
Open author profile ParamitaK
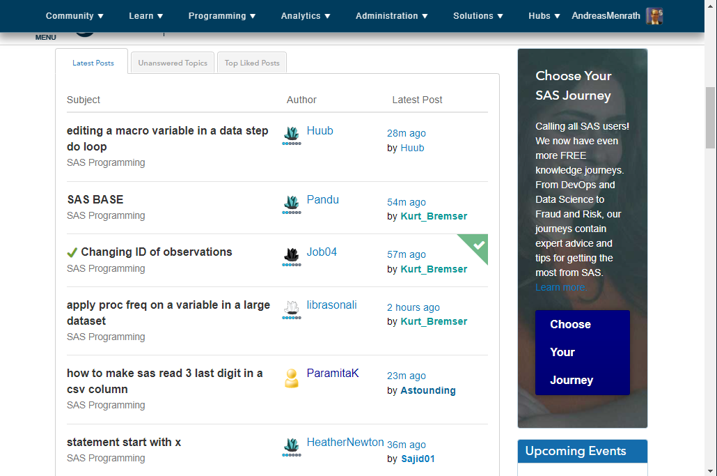pyautogui.click(x=332, y=373)
